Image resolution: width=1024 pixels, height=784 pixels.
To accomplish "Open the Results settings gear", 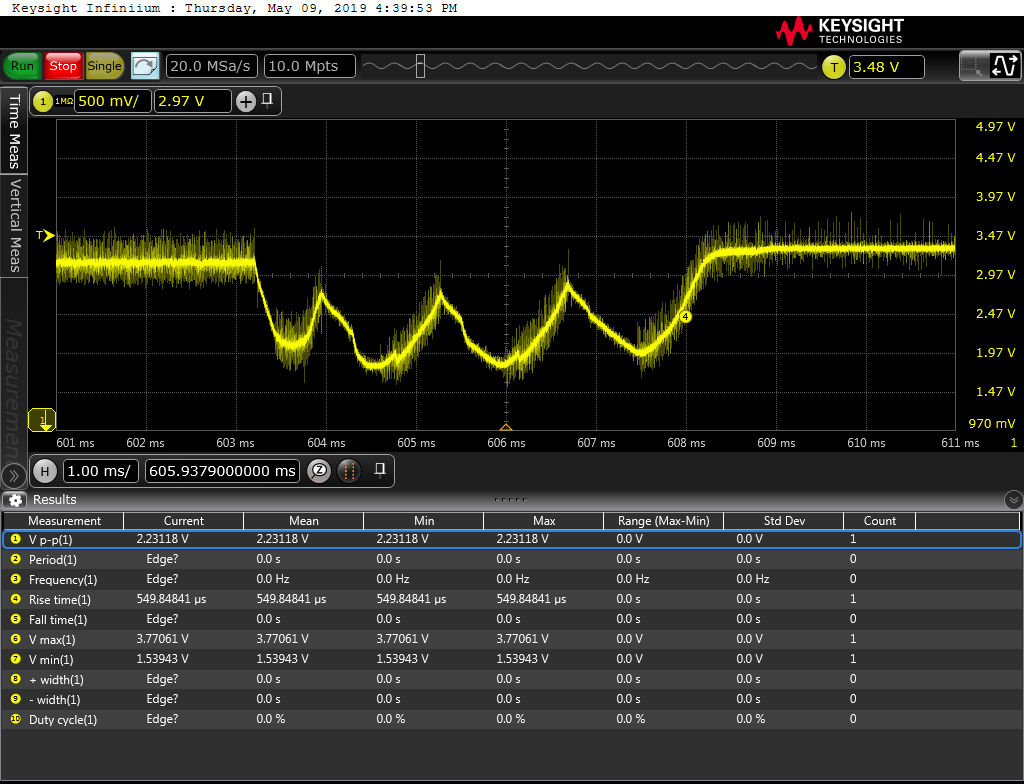I will point(14,500).
